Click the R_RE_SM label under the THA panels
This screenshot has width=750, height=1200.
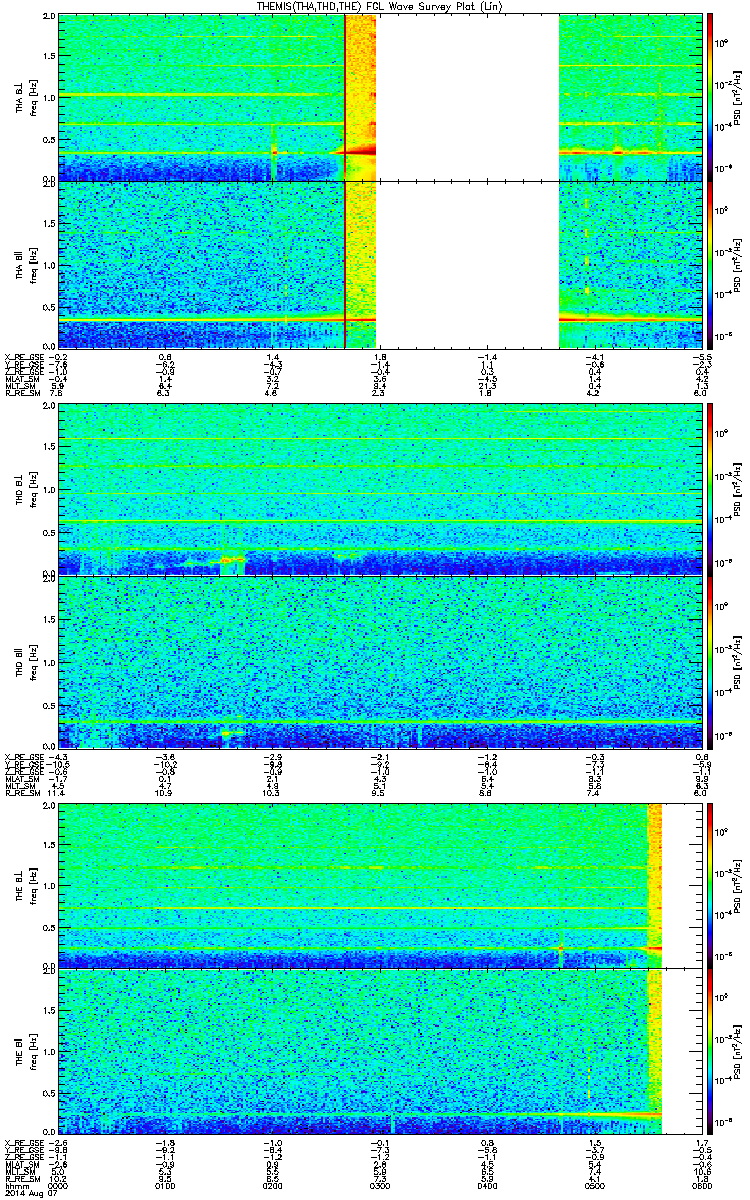[x=25, y=395]
